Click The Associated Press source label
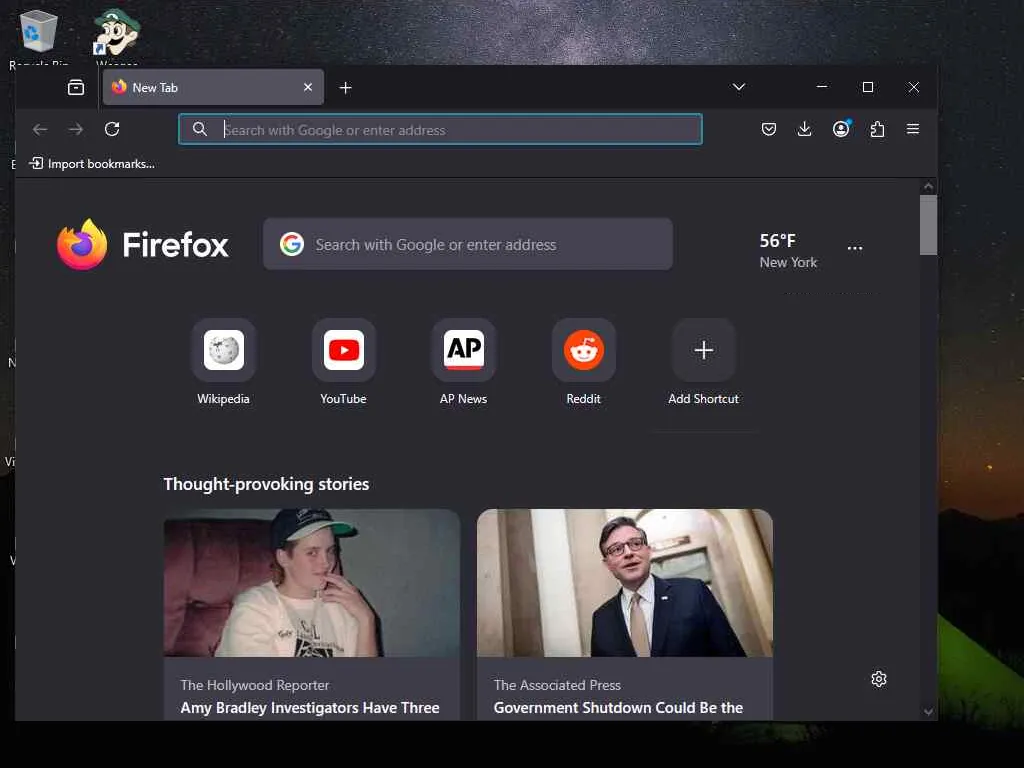Image resolution: width=1024 pixels, height=768 pixels. tap(557, 685)
